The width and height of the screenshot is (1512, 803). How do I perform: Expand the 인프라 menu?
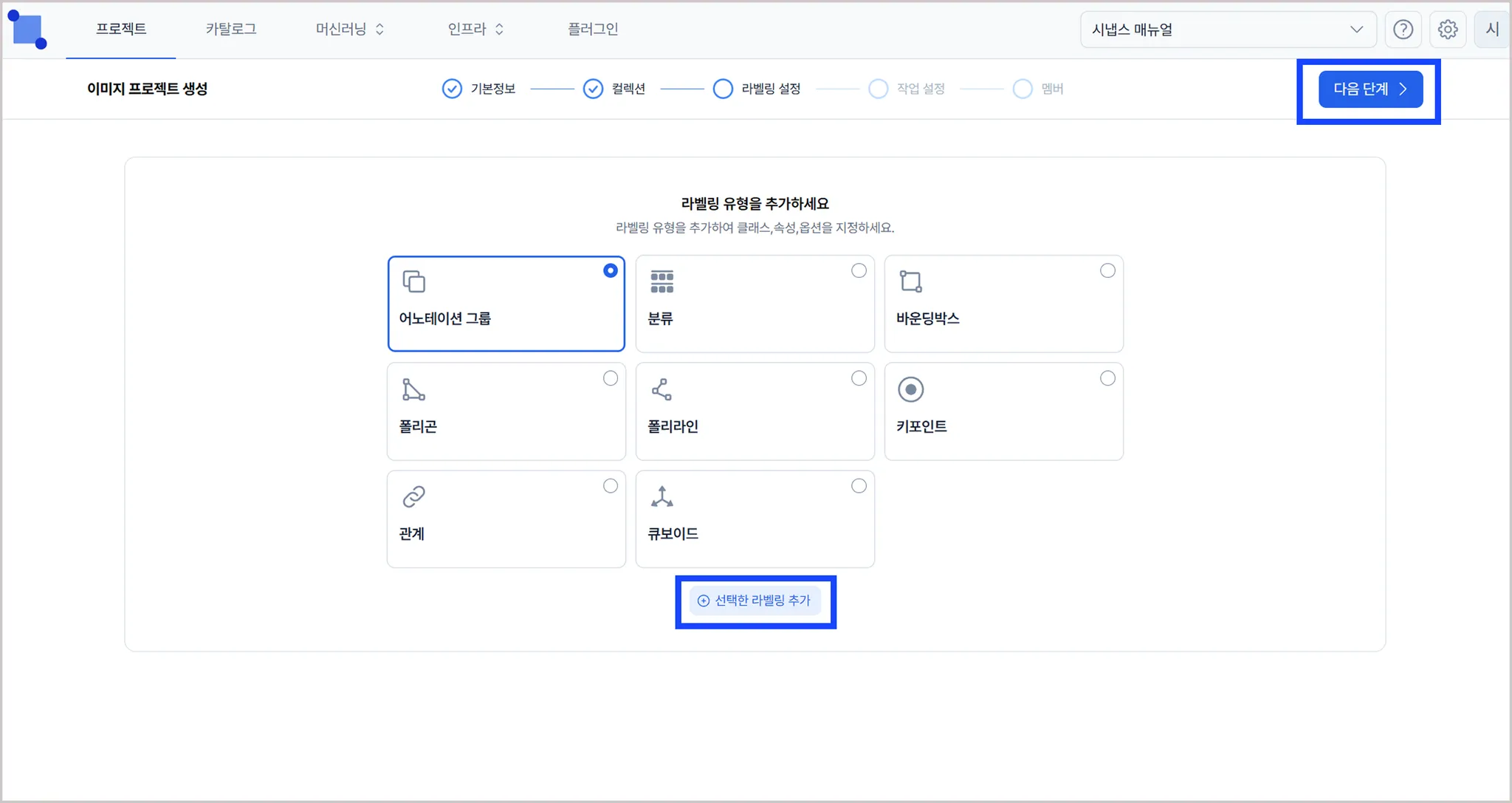point(475,29)
